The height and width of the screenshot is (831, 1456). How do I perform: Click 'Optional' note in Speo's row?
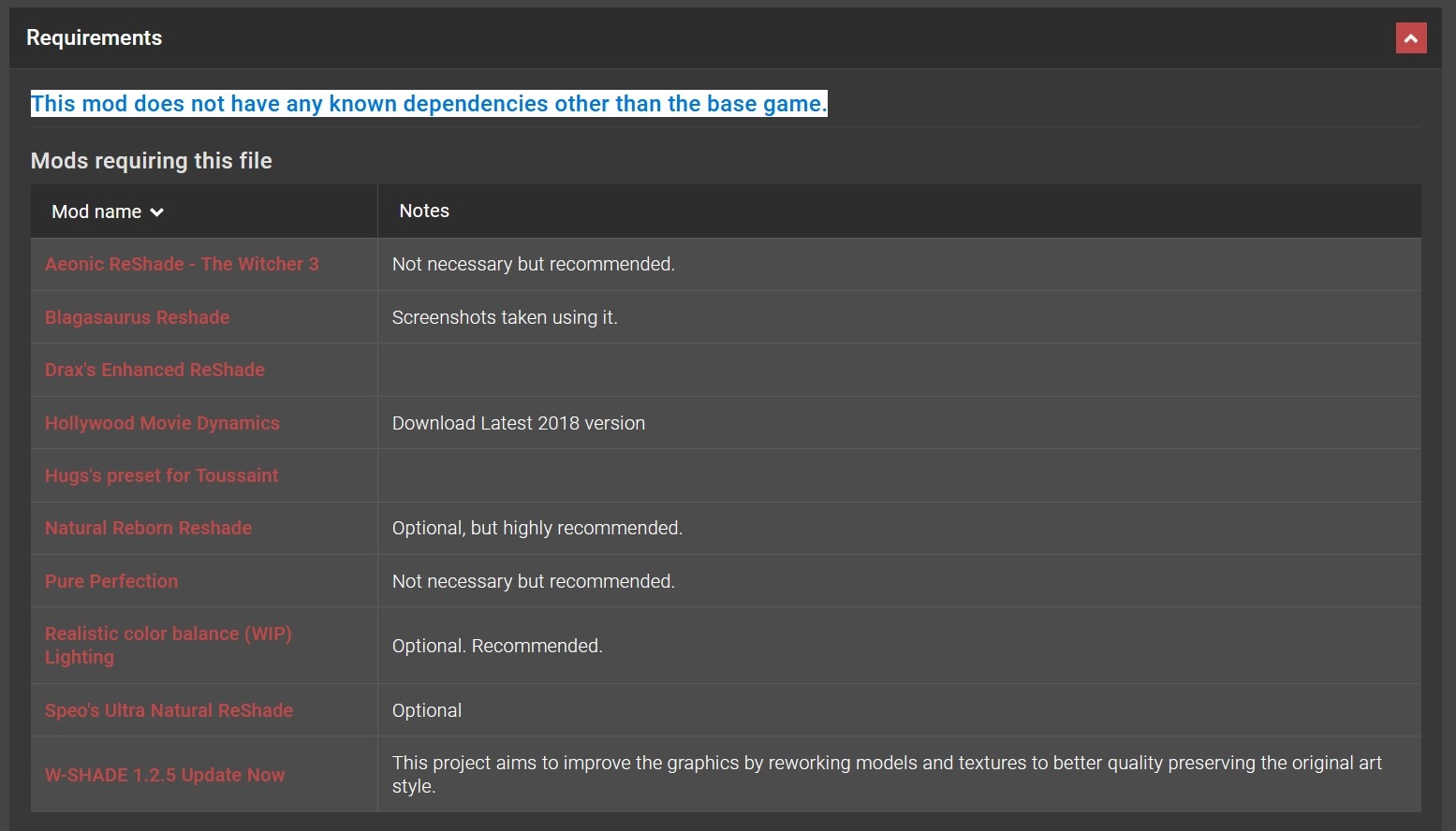point(427,710)
